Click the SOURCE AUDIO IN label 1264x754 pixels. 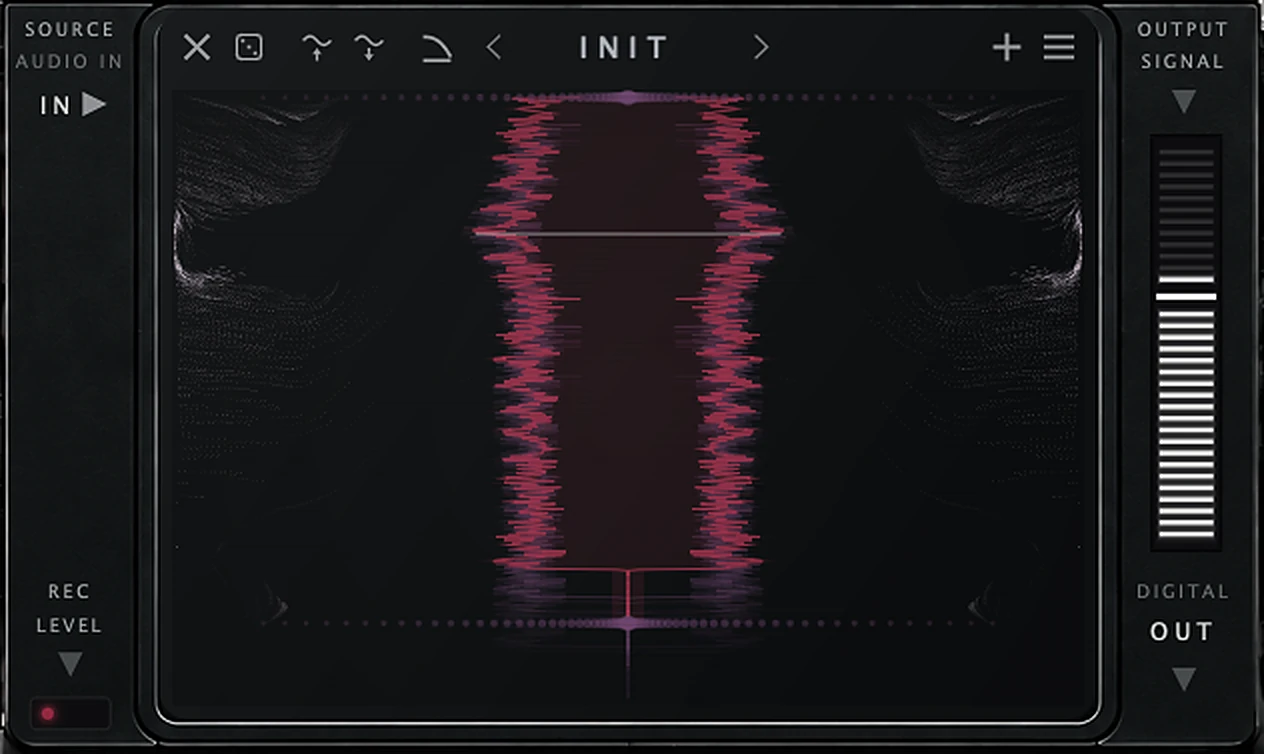coord(69,45)
